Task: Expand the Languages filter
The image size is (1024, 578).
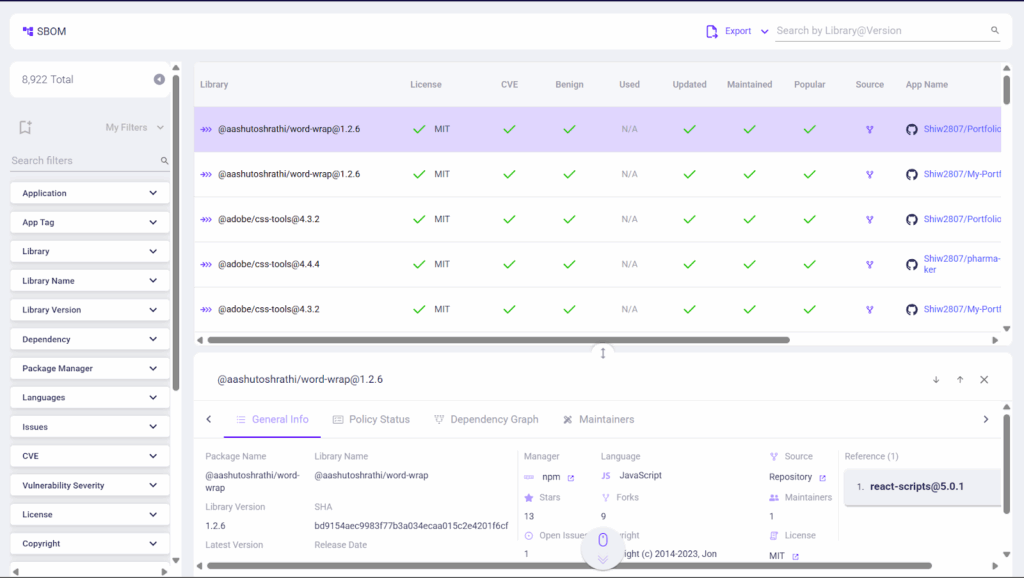Action: 89,397
